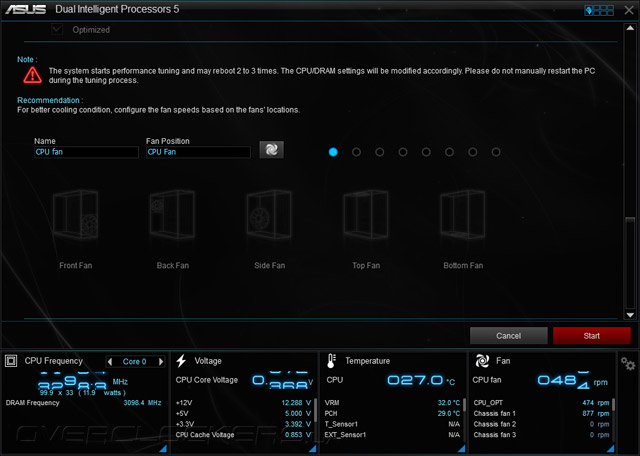The height and width of the screenshot is (456, 640).
Task: Click the EXT_Sensor1 row
Action: (392, 435)
